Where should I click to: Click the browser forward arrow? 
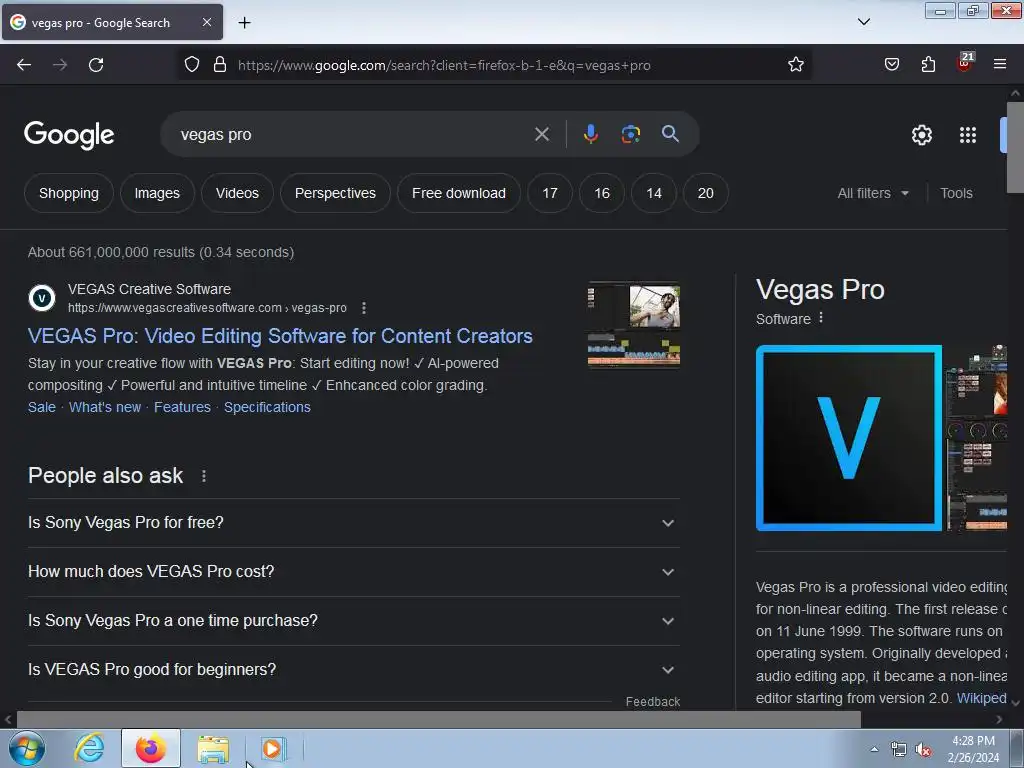pyautogui.click(x=60, y=65)
